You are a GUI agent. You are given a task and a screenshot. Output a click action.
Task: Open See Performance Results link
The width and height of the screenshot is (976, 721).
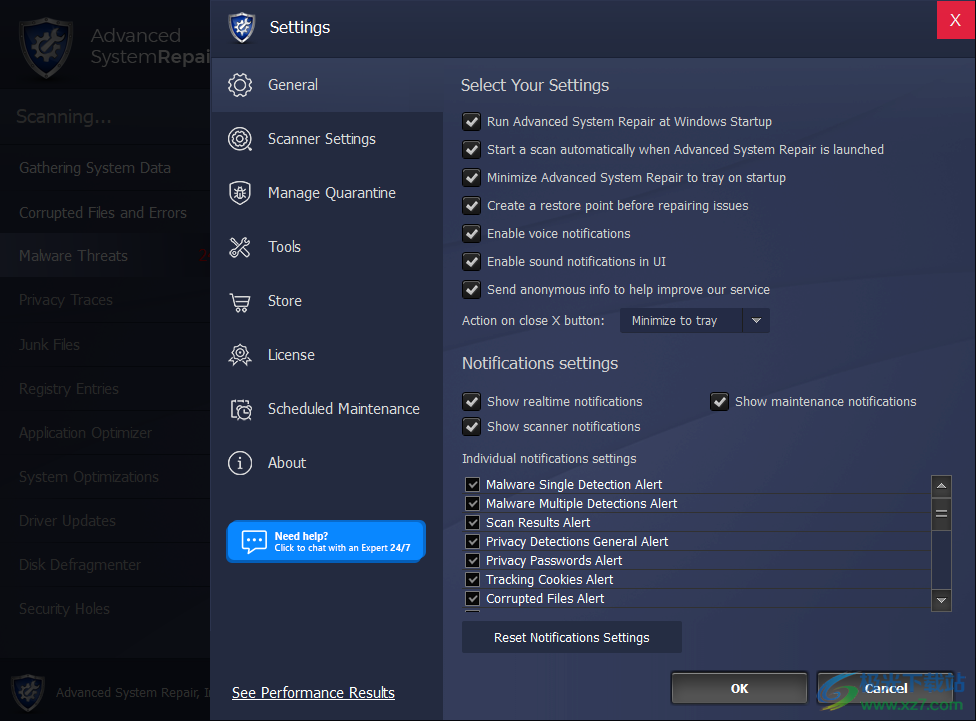pyautogui.click(x=313, y=693)
